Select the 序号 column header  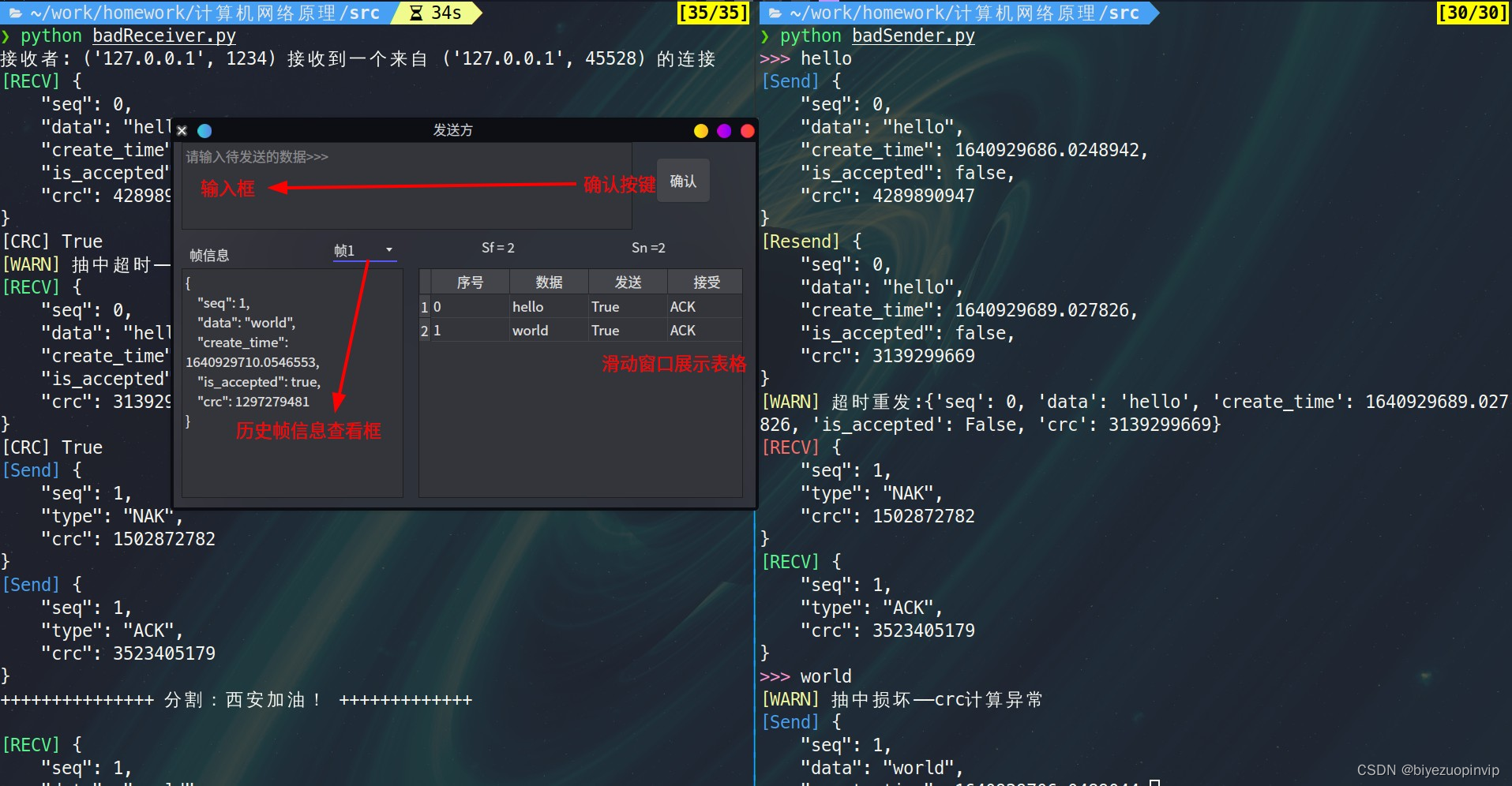click(470, 282)
